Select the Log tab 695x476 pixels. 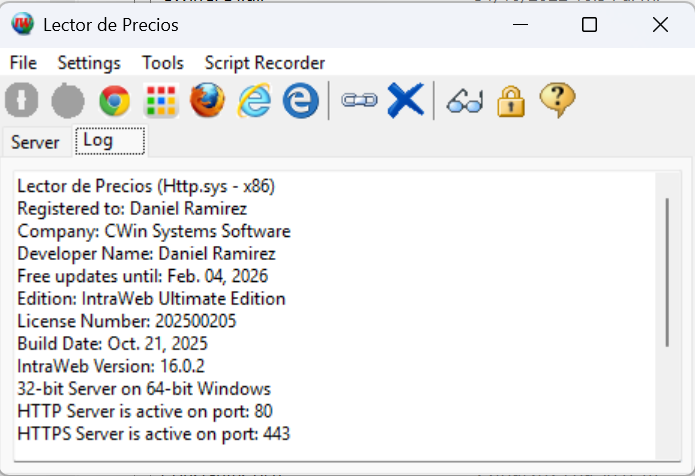(x=98, y=141)
